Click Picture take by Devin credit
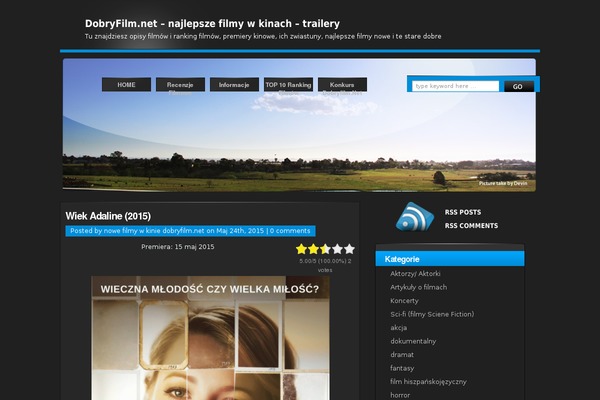This screenshot has width=600, height=400. [x=503, y=183]
